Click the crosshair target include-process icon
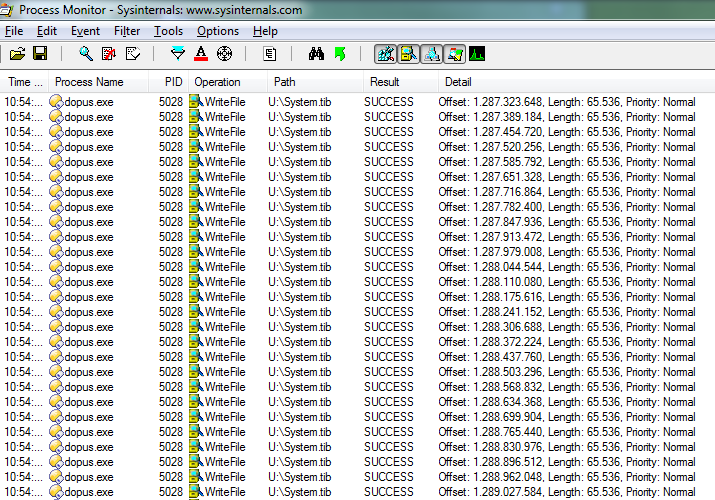Image resolution: width=715 pixels, height=500 pixels. pyautogui.click(x=224, y=54)
